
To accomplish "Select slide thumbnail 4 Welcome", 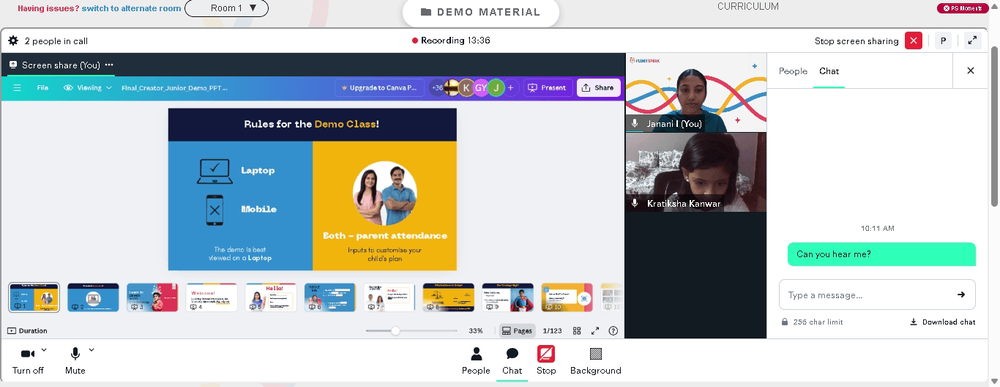I will click(212, 298).
